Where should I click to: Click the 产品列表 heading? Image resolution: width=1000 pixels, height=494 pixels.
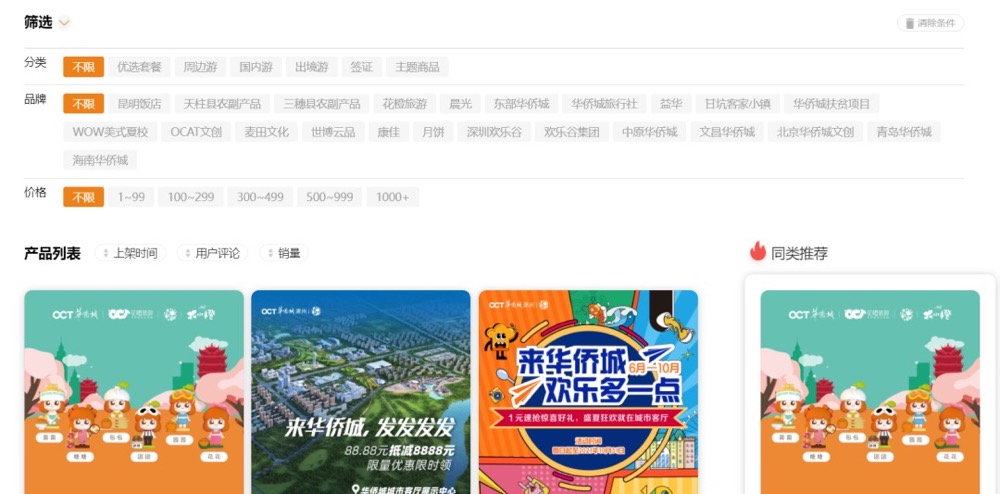52,254
